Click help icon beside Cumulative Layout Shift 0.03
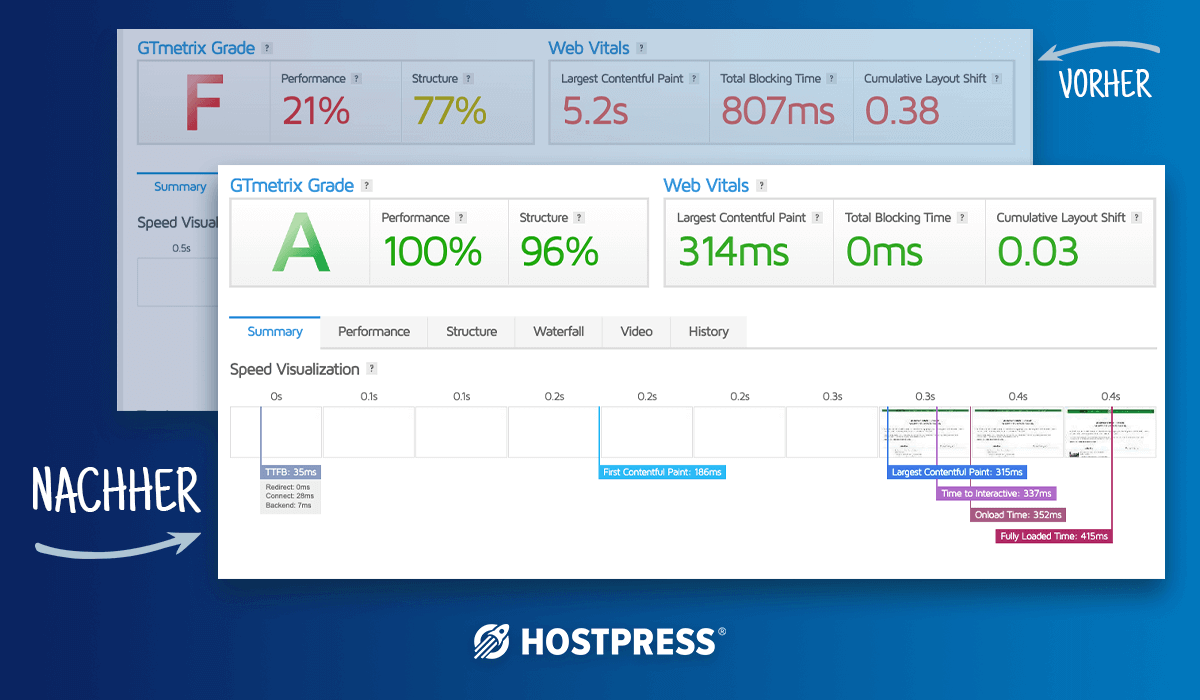The height and width of the screenshot is (700, 1200). click(1137, 218)
